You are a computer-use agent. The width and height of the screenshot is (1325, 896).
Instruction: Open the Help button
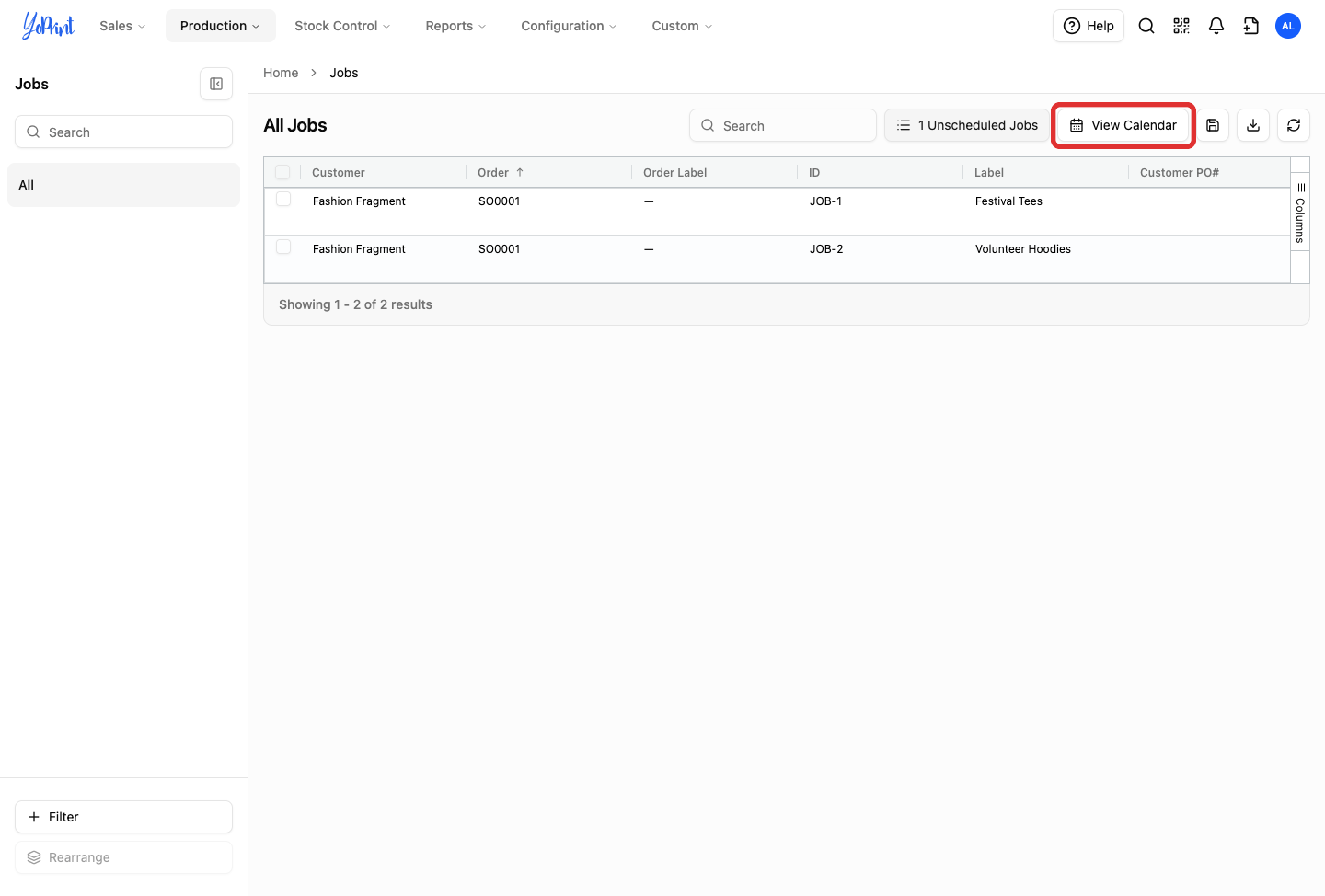pyautogui.click(x=1089, y=26)
